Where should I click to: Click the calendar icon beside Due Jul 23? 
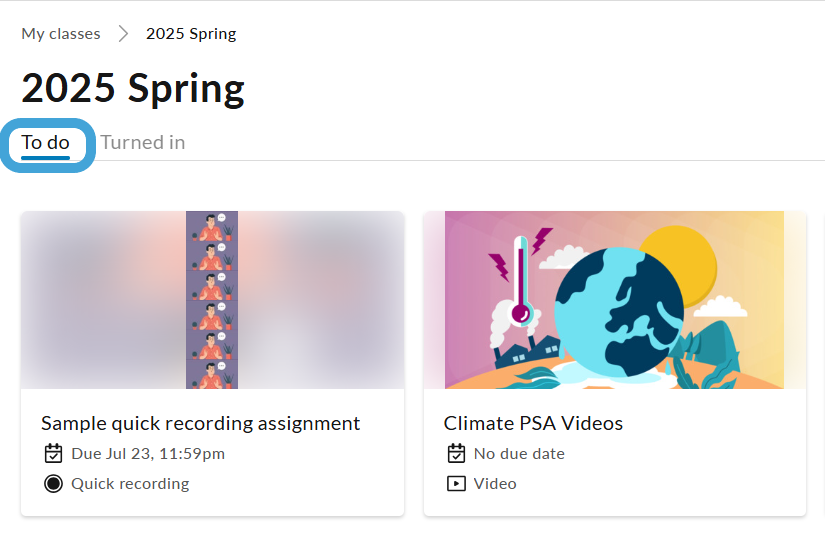[53, 453]
